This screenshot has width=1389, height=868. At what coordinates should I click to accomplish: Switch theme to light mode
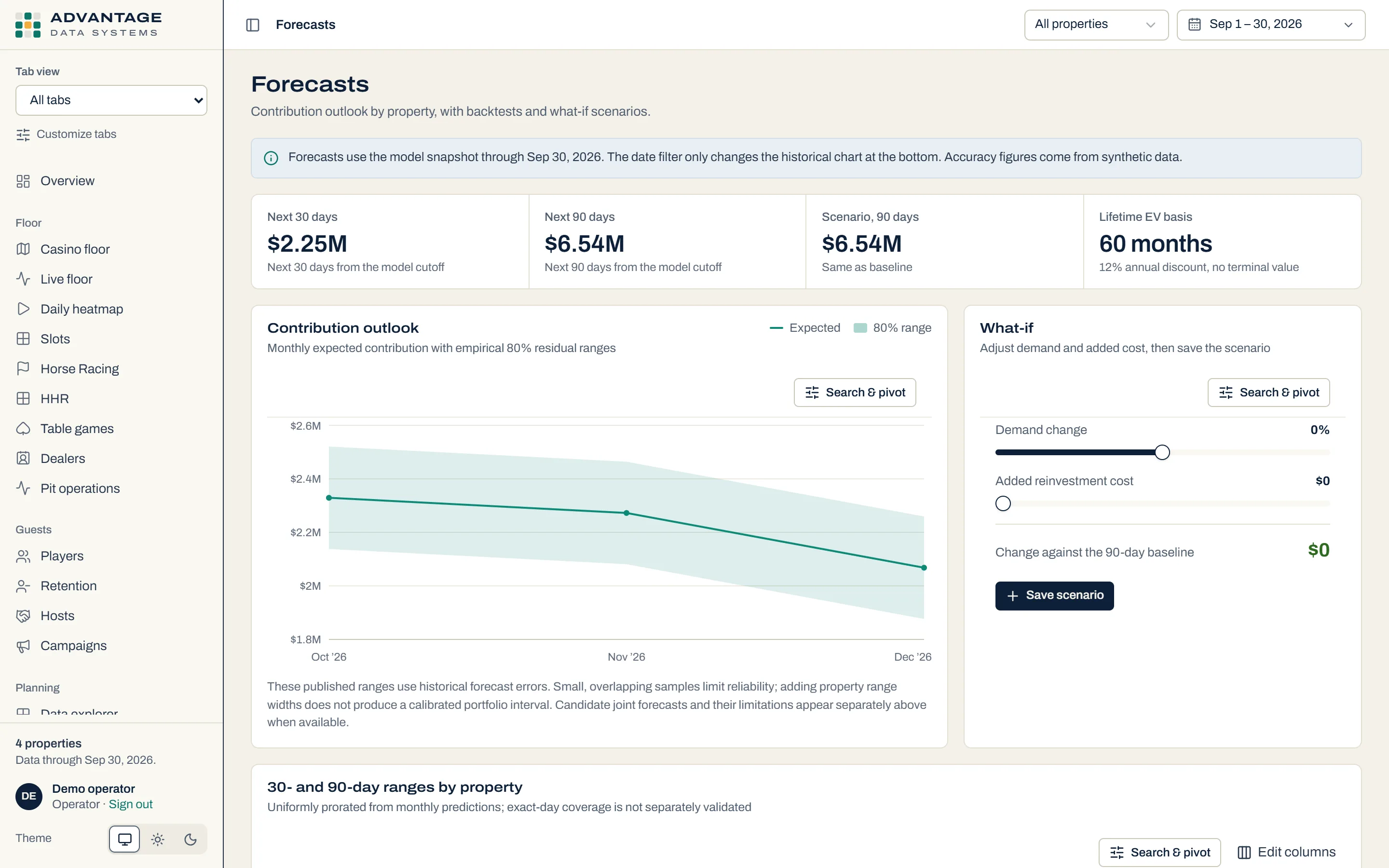point(158,839)
